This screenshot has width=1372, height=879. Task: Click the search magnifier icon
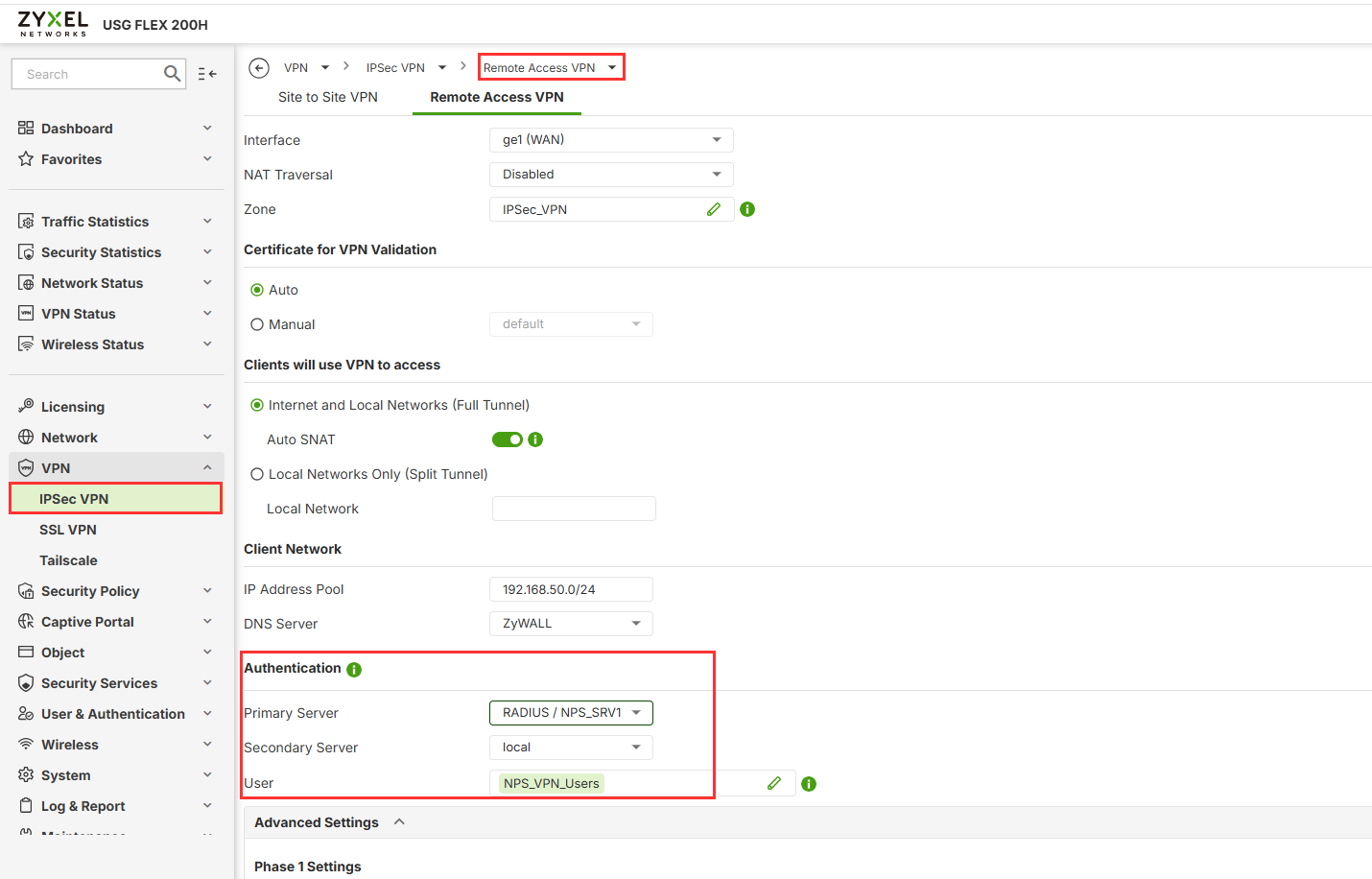click(x=172, y=74)
